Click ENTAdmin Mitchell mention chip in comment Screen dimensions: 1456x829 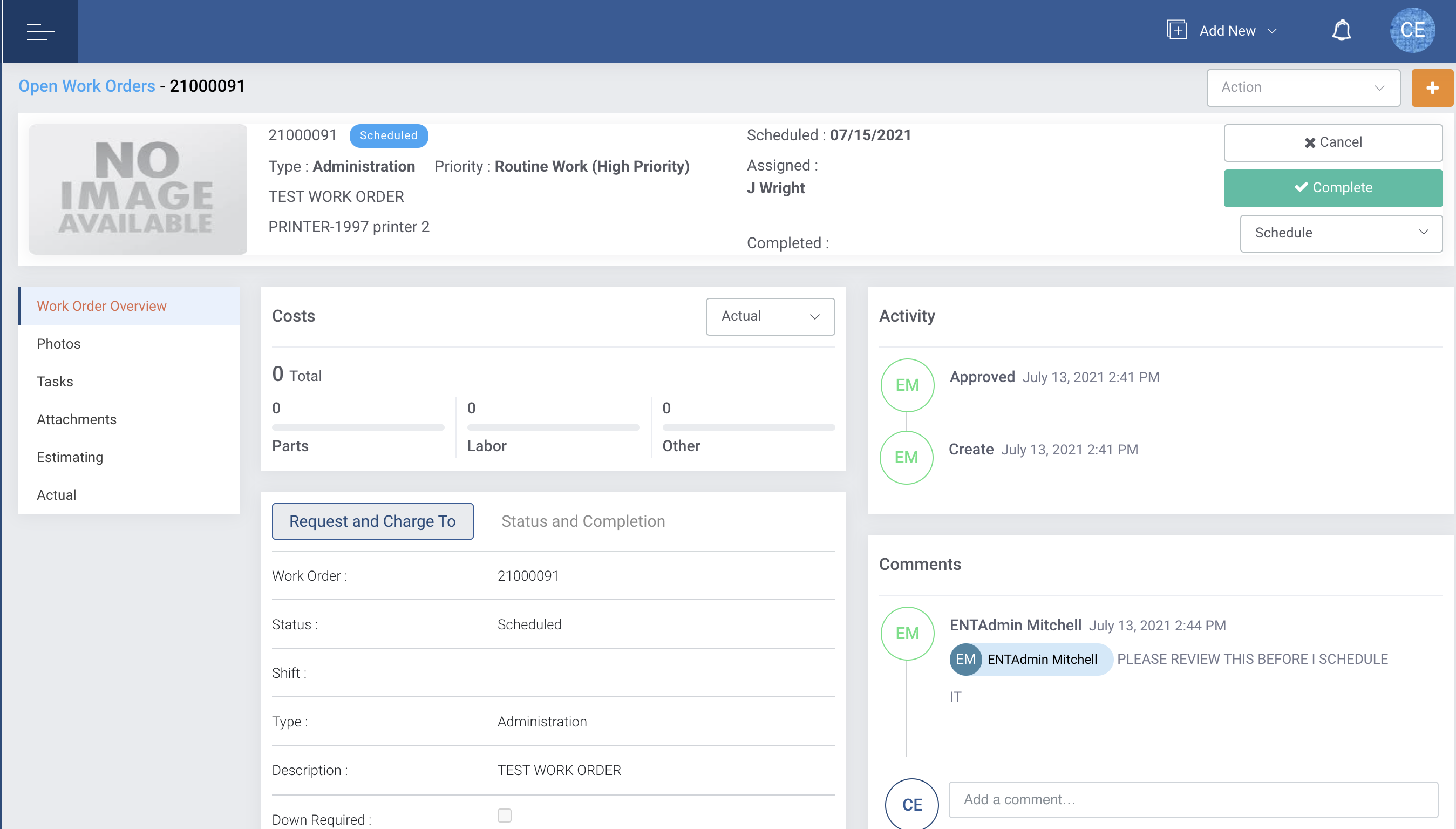pos(1030,660)
